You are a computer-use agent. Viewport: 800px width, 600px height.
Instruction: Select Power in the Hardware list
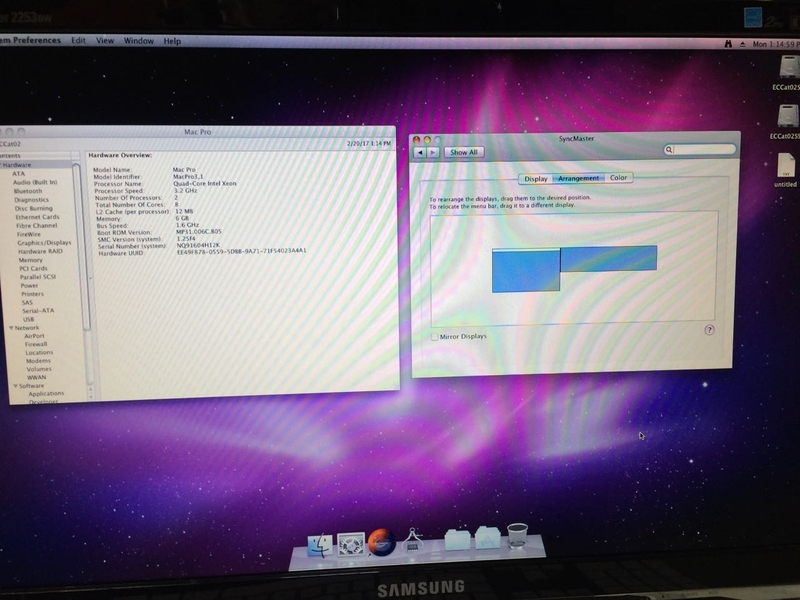(30, 285)
